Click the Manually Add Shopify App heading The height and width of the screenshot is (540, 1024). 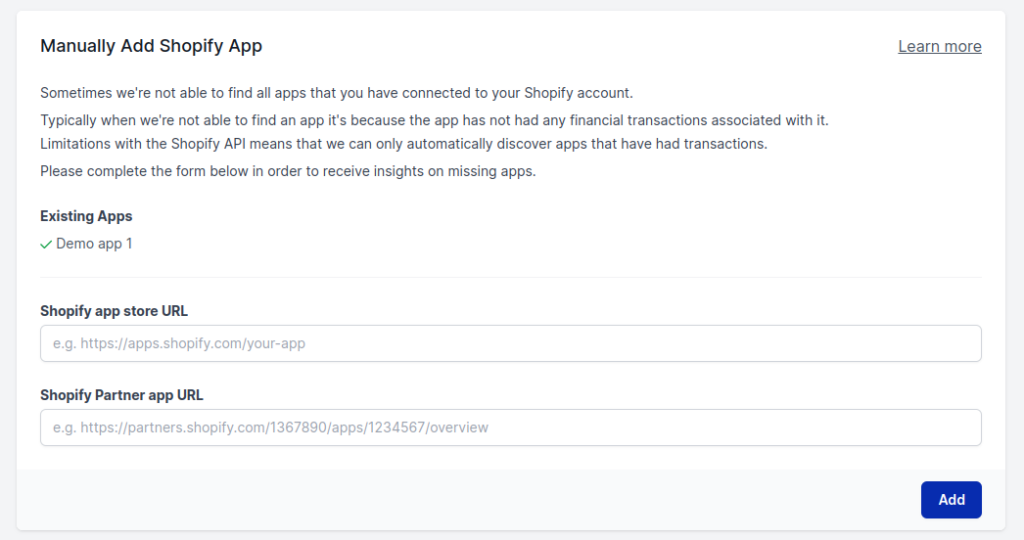151,46
